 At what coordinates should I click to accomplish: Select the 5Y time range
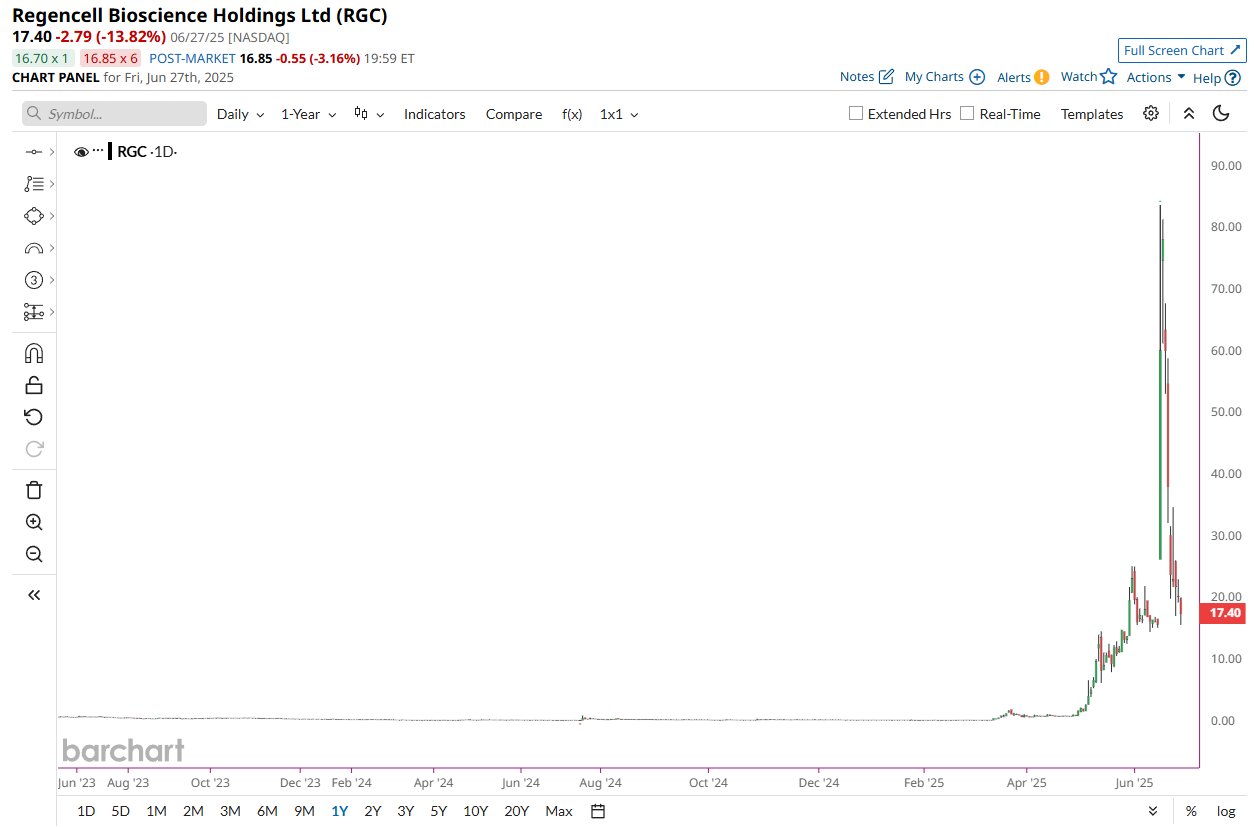coord(438,811)
